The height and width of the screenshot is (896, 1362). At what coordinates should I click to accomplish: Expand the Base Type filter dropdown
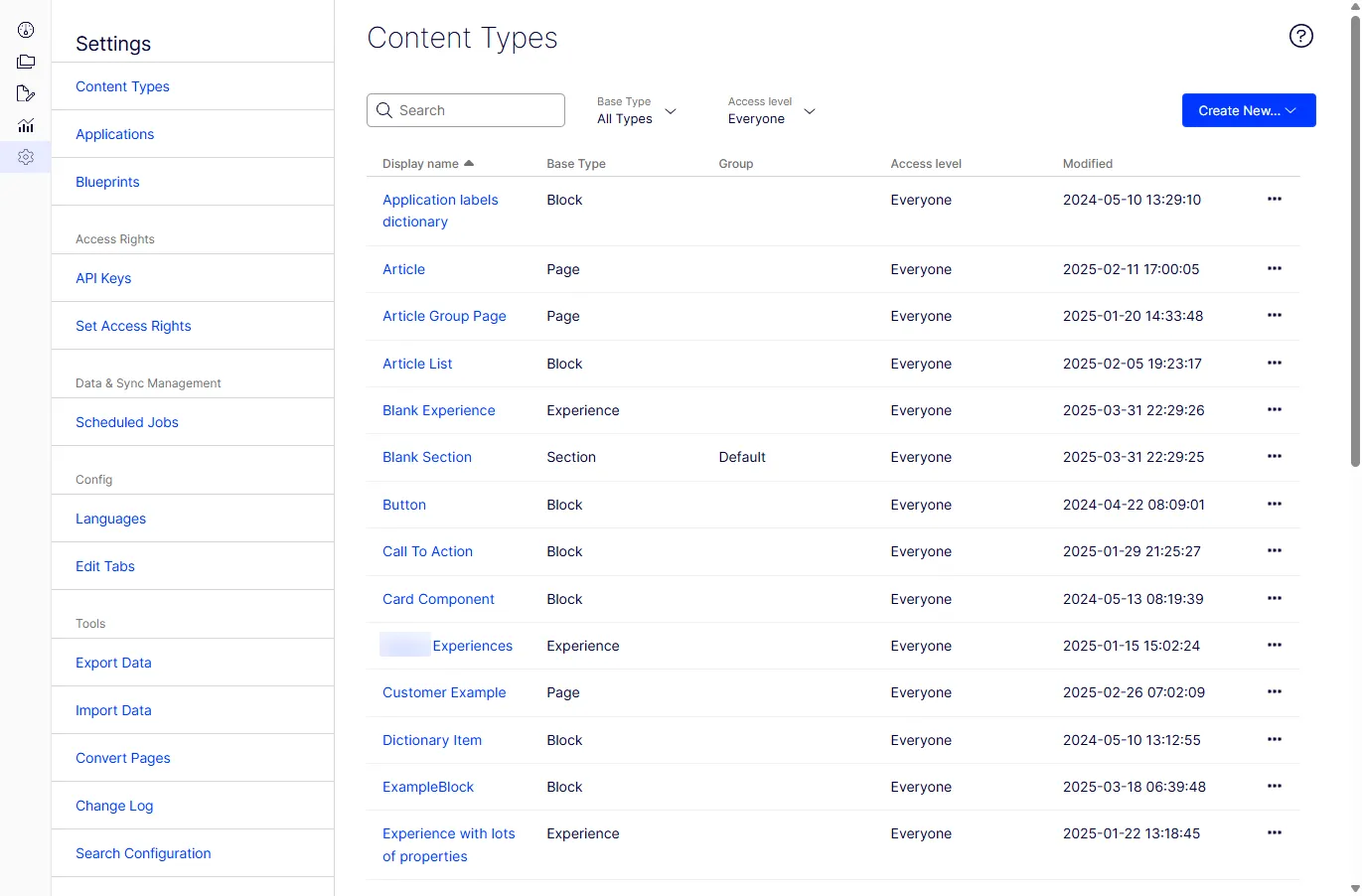(x=637, y=110)
